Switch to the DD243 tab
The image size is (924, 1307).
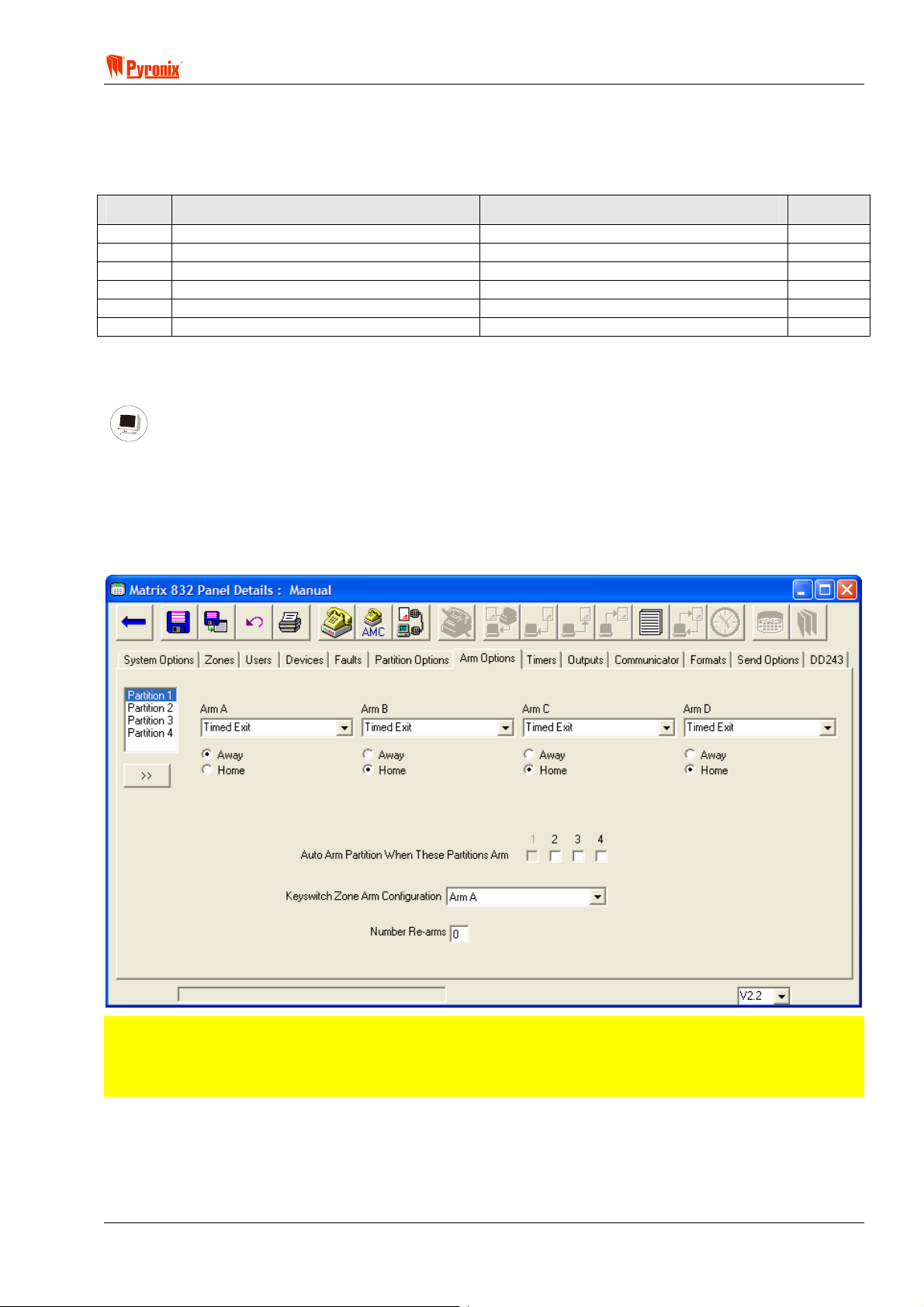[x=827, y=660]
